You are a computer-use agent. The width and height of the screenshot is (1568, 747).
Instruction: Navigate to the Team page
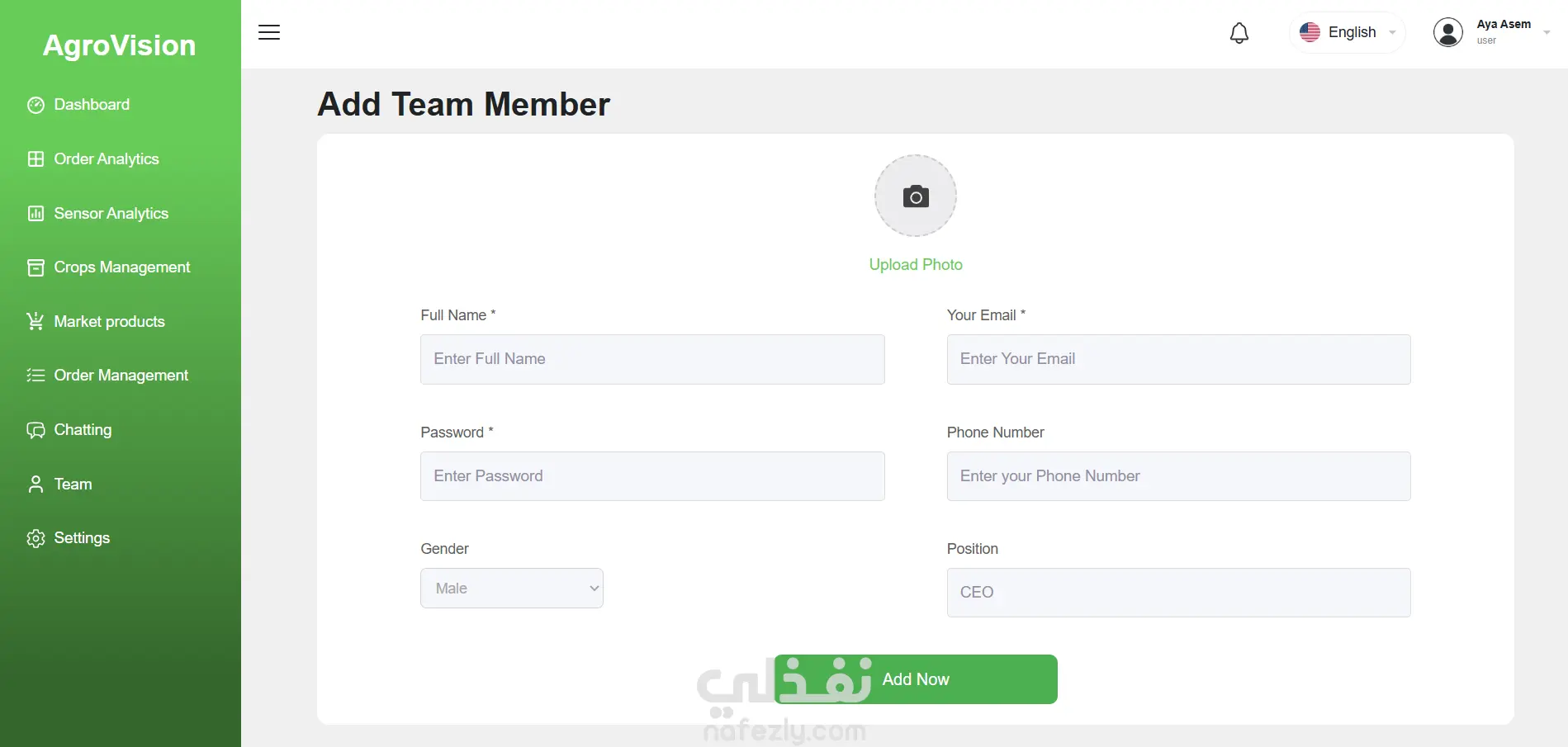pos(73,485)
